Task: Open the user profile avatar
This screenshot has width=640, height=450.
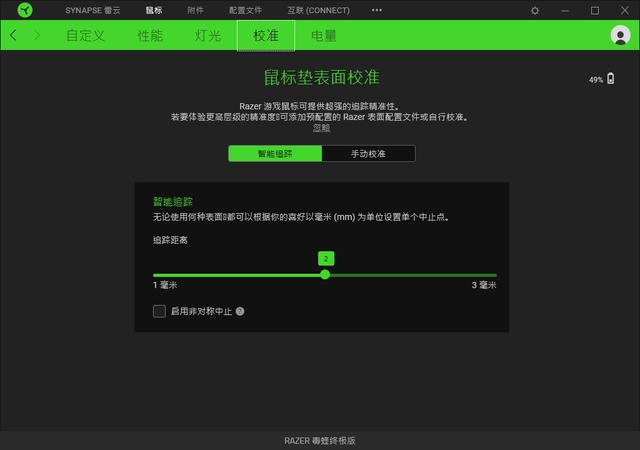Action: pyautogui.click(x=620, y=36)
